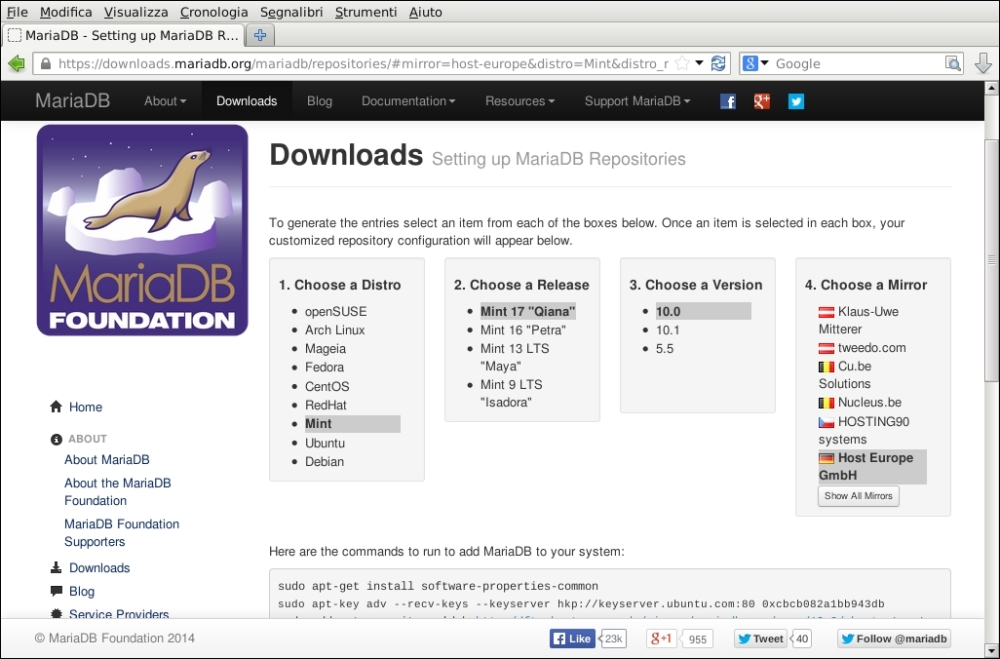Select the MariaDB Setting up tab
The height and width of the screenshot is (659, 1000).
click(123, 35)
